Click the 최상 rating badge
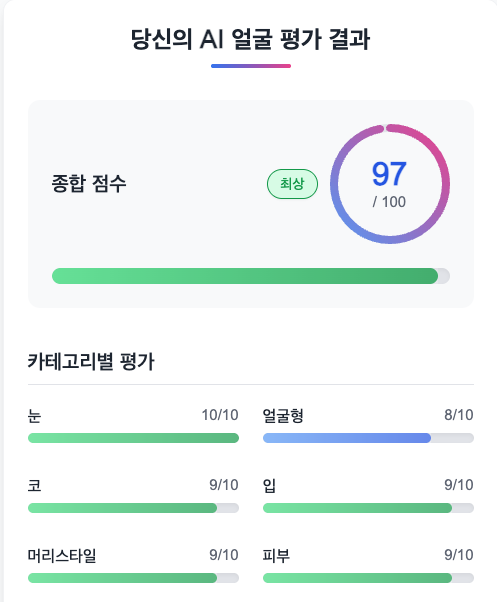 [292, 184]
